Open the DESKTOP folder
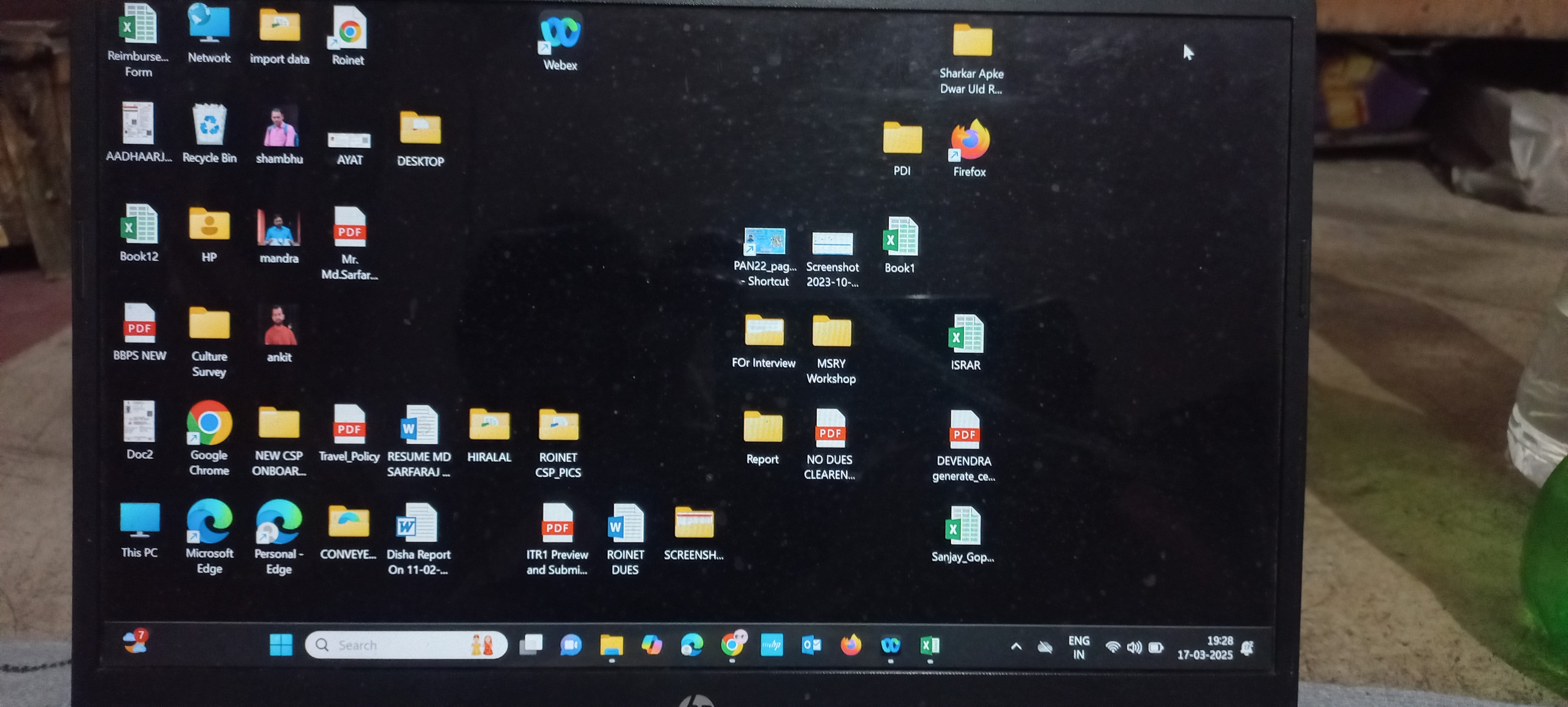This screenshot has width=1568, height=707. [x=420, y=139]
